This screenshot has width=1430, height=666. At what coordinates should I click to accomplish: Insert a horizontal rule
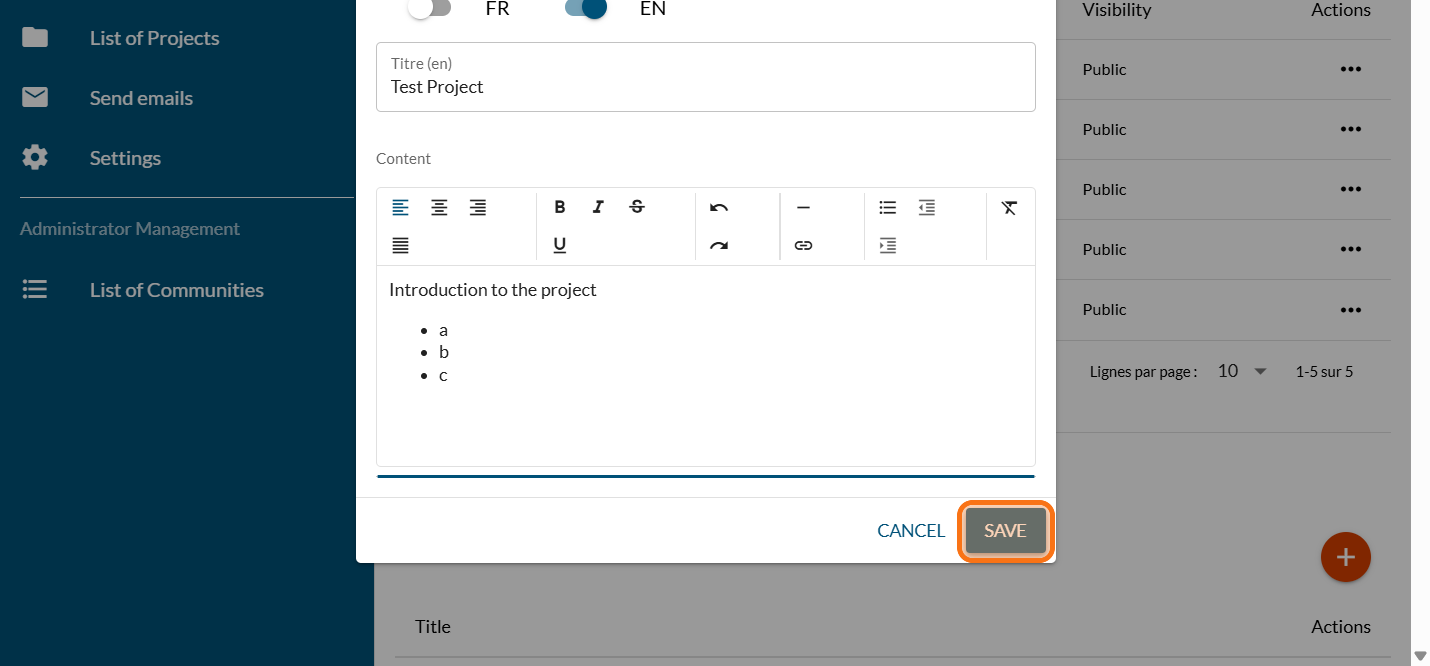pyautogui.click(x=803, y=207)
